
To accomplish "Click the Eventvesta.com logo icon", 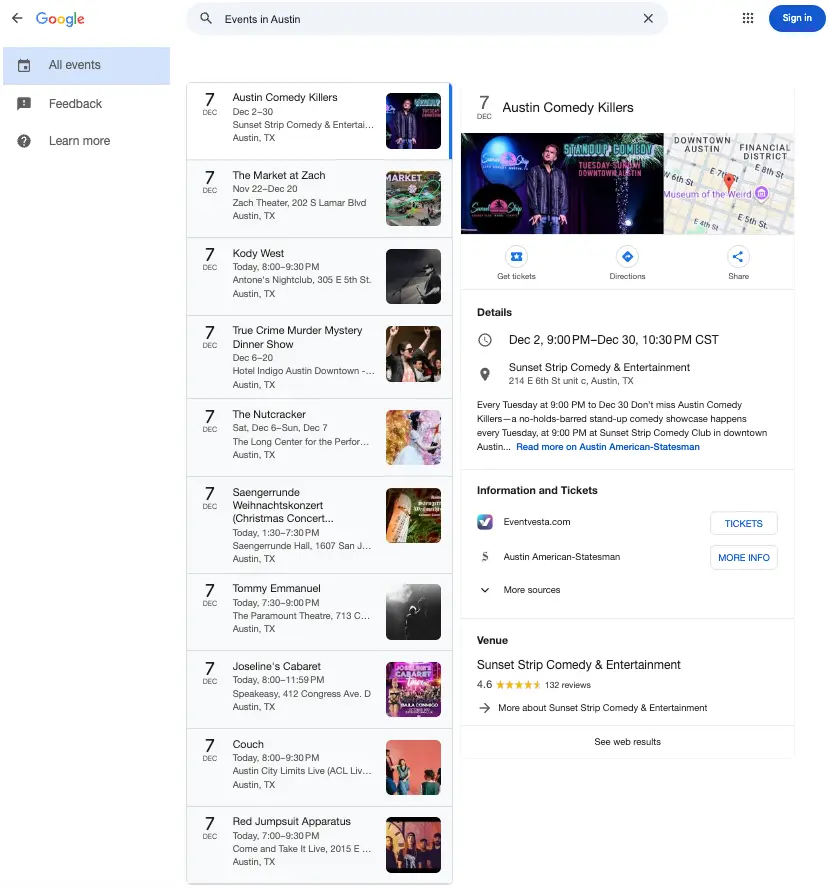I will pyautogui.click(x=485, y=522).
